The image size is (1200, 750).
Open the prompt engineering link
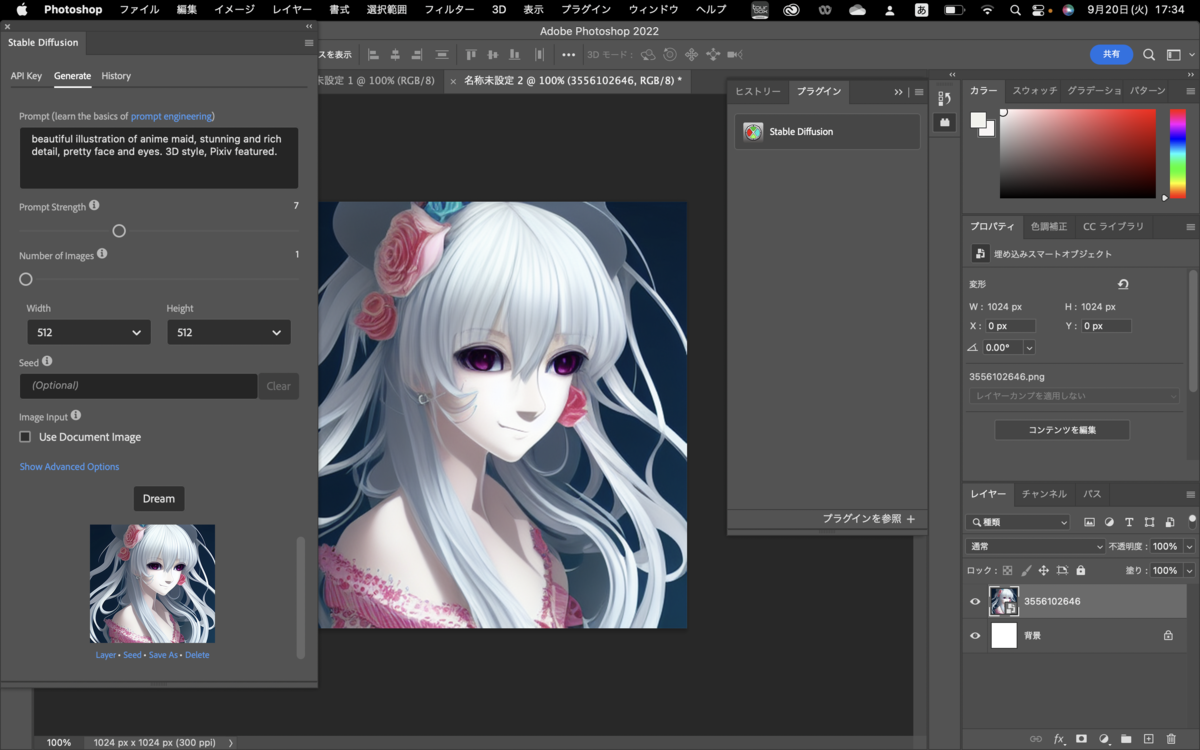tap(171, 116)
